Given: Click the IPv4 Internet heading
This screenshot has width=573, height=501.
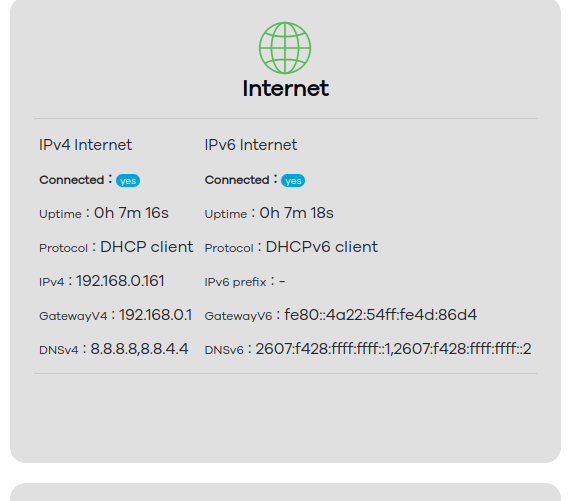Looking at the screenshot, I should coord(86,145).
